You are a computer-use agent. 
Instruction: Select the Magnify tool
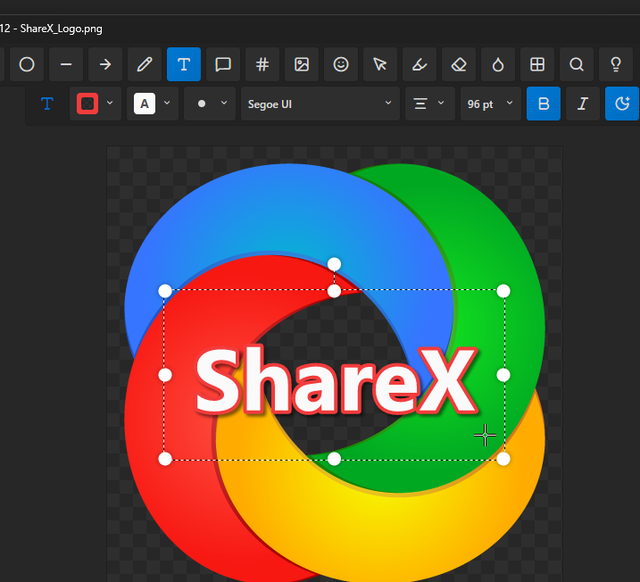pos(576,64)
